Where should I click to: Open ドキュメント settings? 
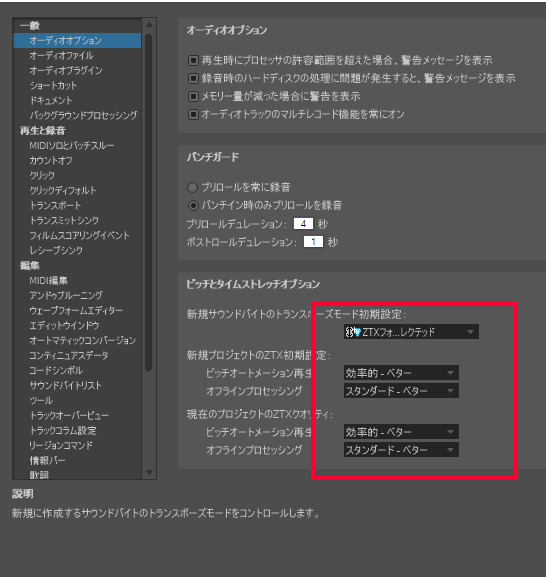(x=51, y=100)
